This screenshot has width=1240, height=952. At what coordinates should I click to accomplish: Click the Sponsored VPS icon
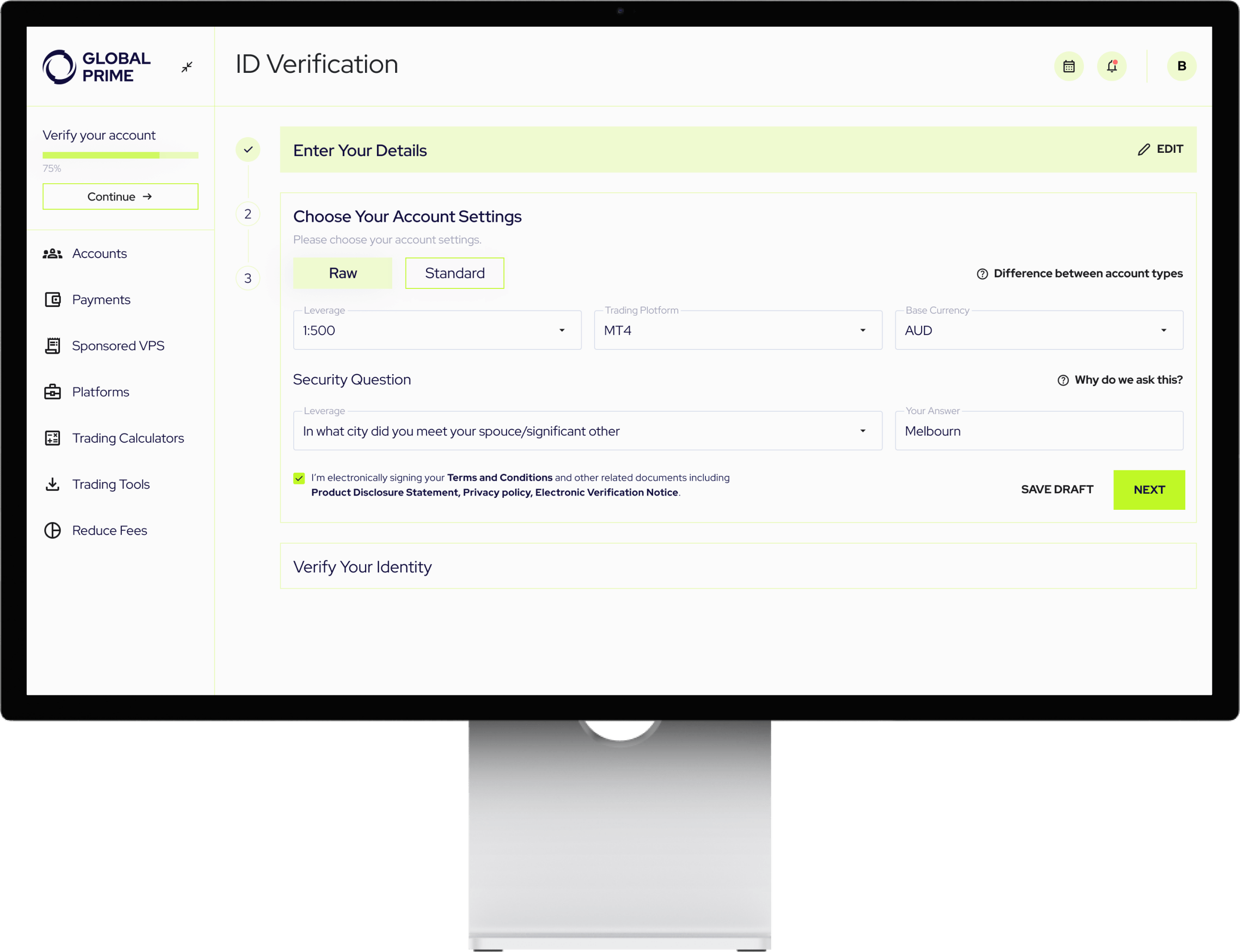53,346
